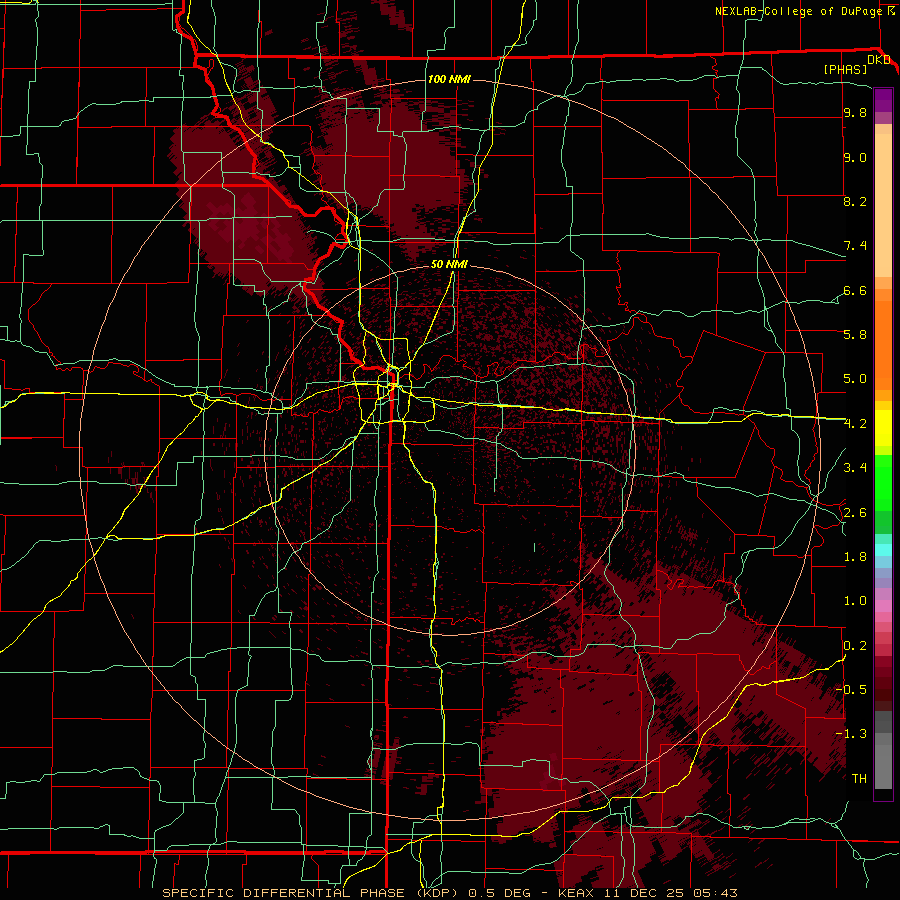This screenshot has width=900, height=900.
Task: Click the -0.5 legend scale value
Action: [x=851, y=689]
